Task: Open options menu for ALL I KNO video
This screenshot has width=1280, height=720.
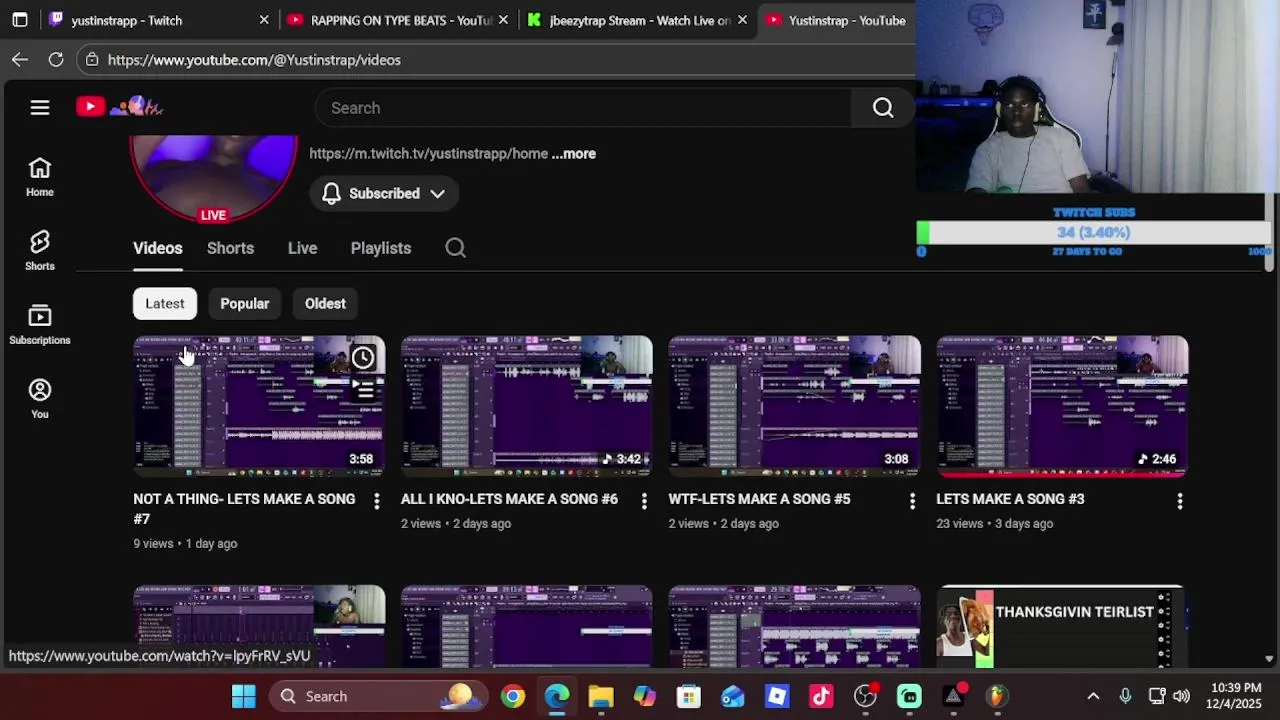Action: click(644, 501)
